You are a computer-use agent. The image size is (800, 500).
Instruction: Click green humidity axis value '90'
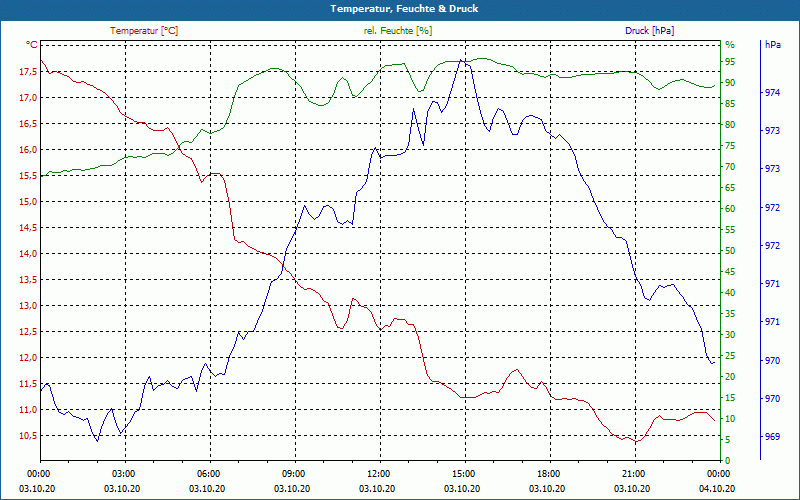[x=730, y=83]
